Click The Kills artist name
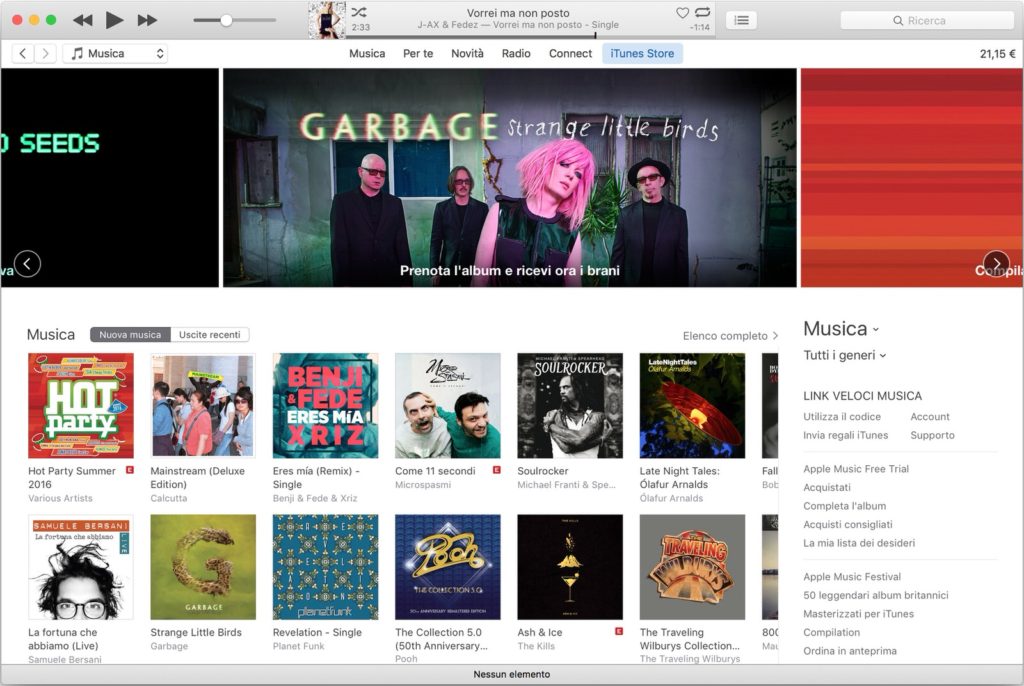Image resolution: width=1024 pixels, height=686 pixels. coord(536,646)
